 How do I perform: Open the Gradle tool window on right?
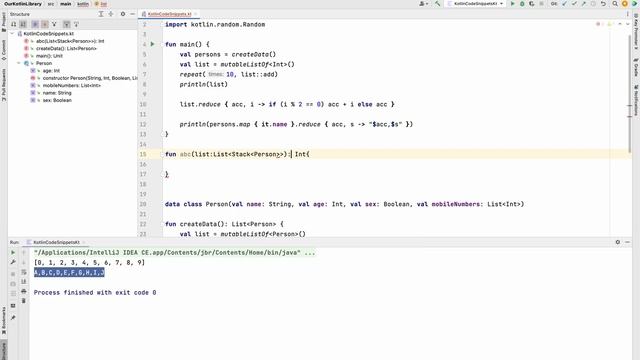coord(636,67)
